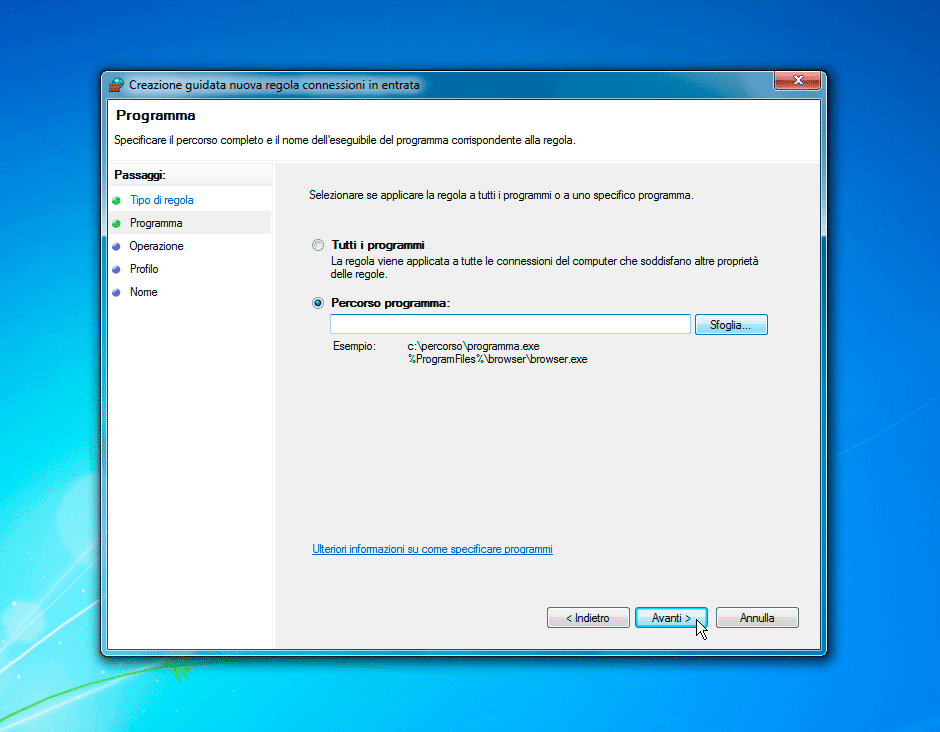Cancel the wizard with Annulla
Screen dimensions: 940x732
coord(757,617)
